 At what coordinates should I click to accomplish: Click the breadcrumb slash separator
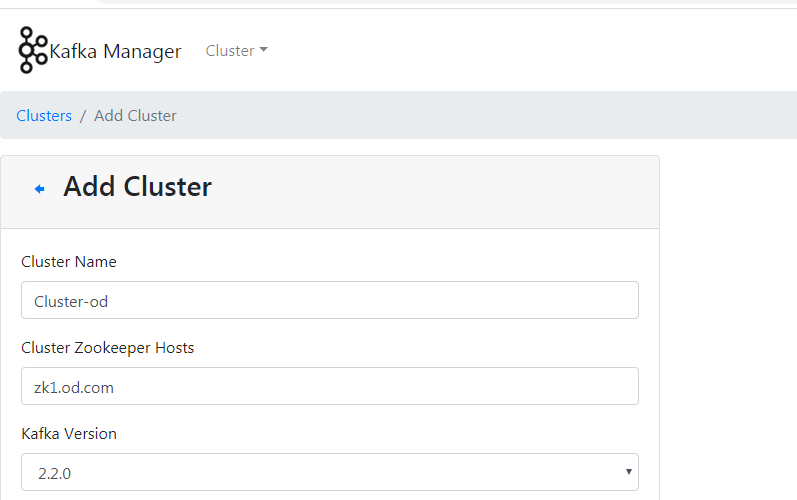[x=82, y=116]
